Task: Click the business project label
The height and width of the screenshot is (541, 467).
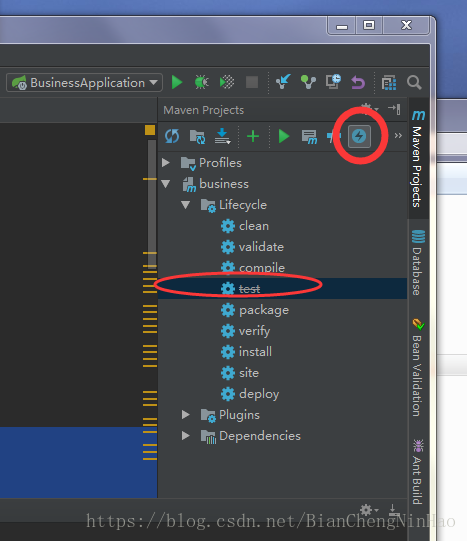Action: (x=224, y=184)
